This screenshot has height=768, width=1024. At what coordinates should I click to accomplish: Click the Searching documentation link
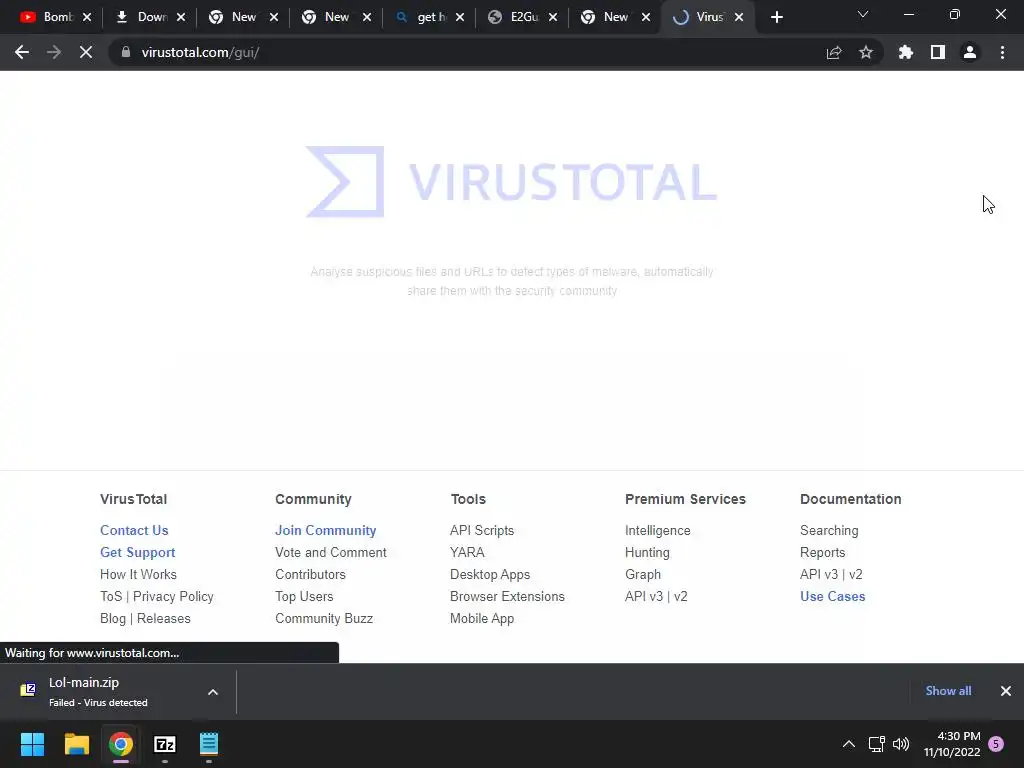click(x=829, y=530)
